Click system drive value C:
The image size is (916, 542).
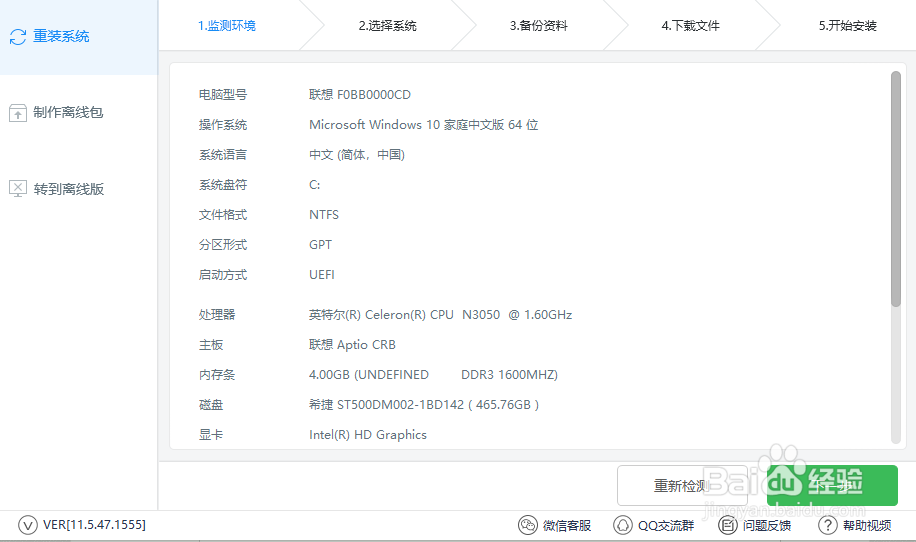point(314,185)
